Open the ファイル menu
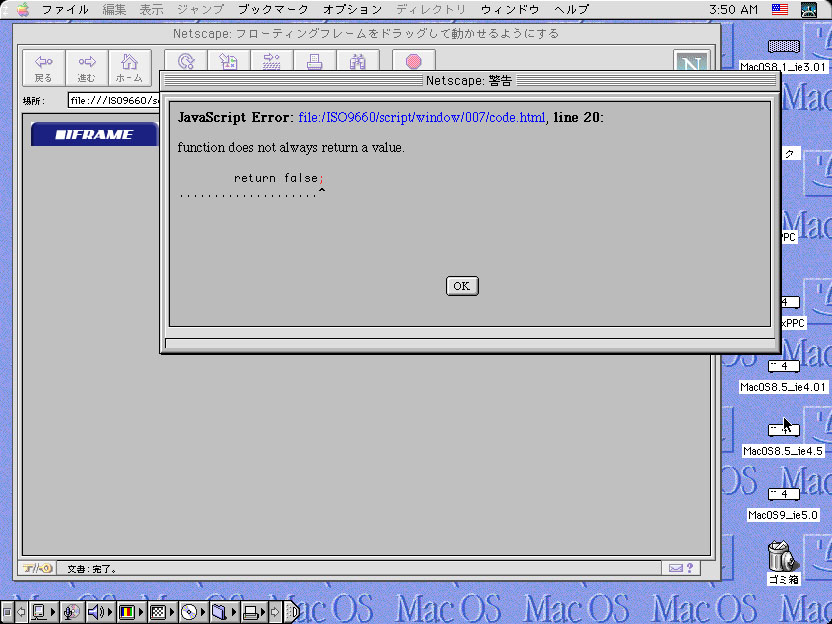 click(x=65, y=10)
